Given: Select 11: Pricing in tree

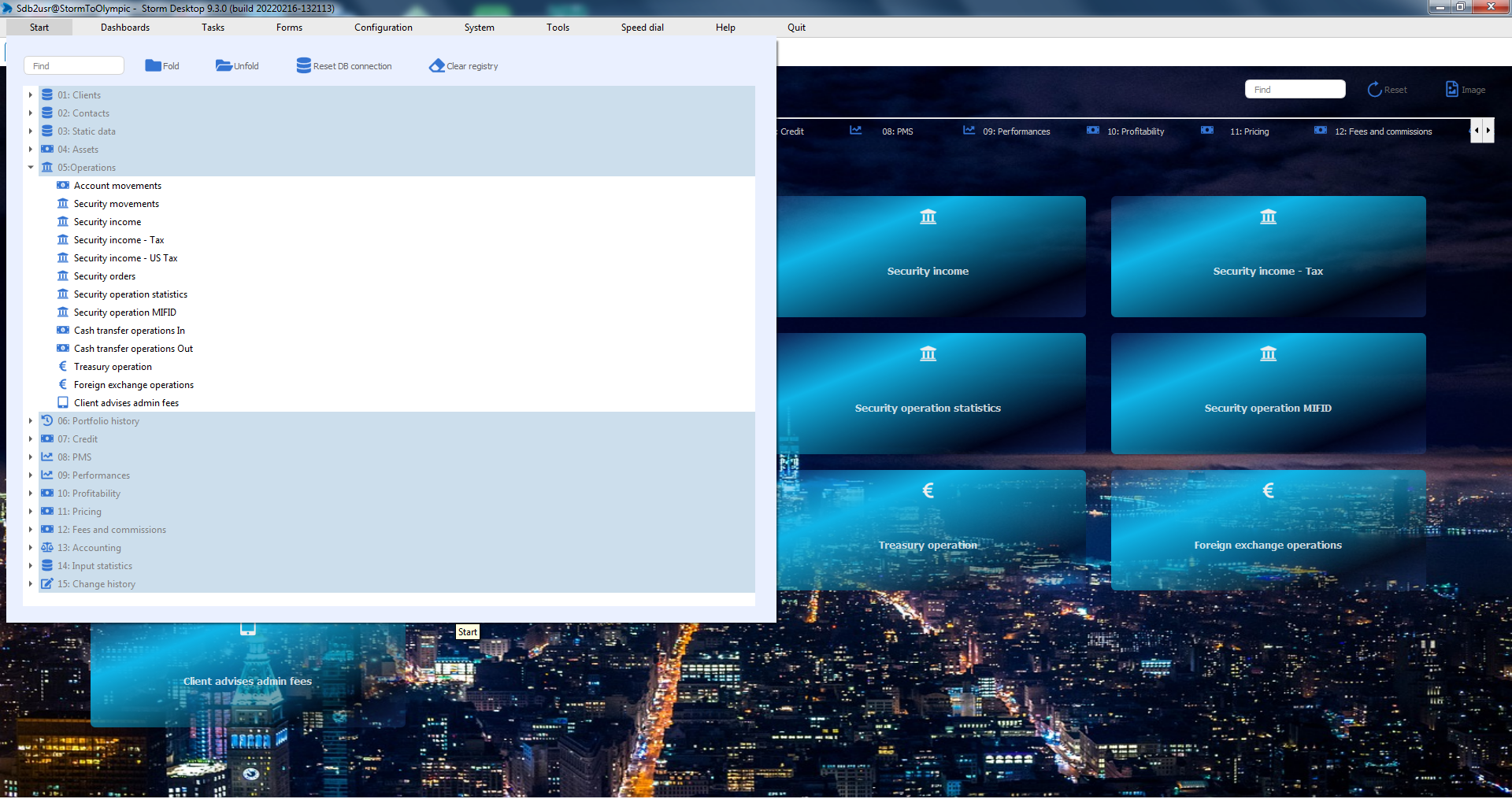Looking at the screenshot, I should 79,511.
